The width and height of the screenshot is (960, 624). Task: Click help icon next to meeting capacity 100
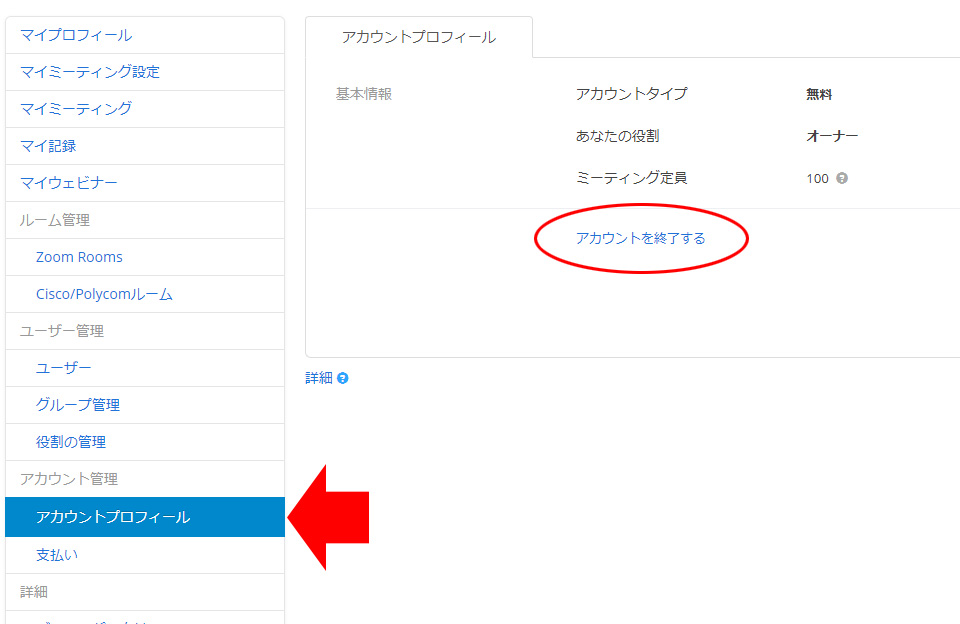click(842, 179)
